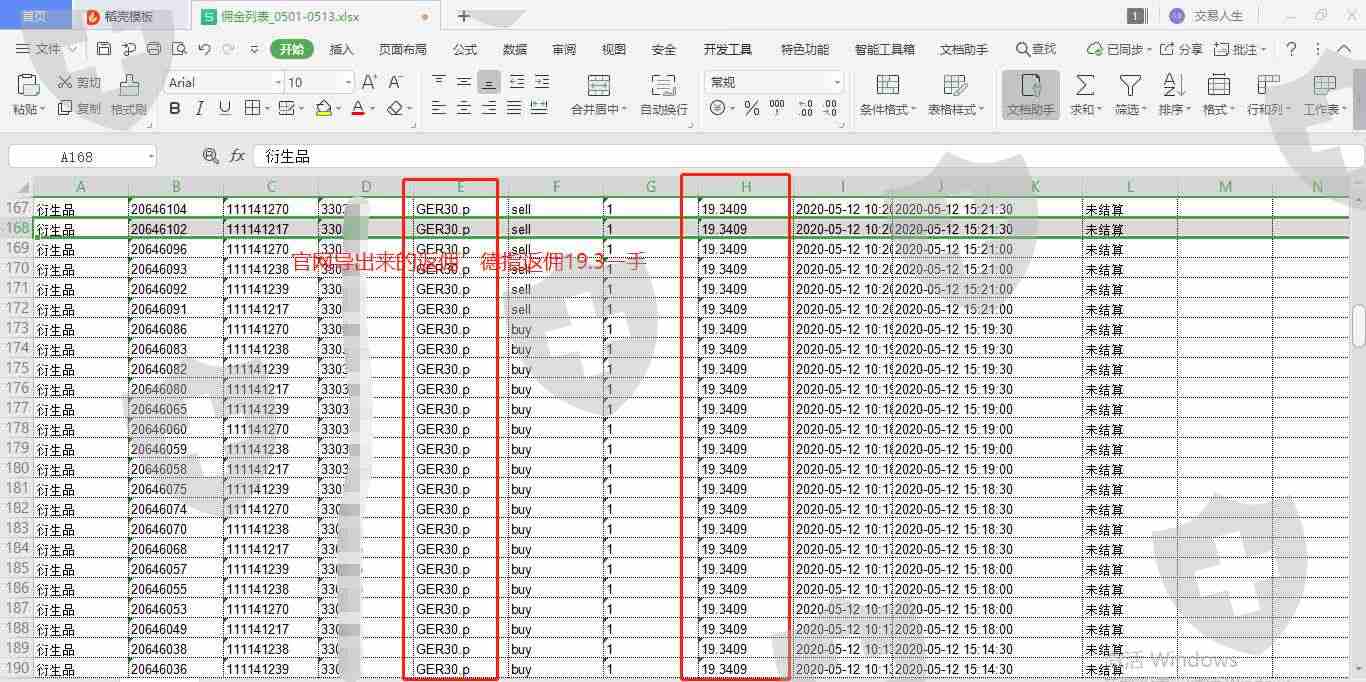Click the increase font size icon
This screenshot has height=682, width=1366.
[x=369, y=82]
